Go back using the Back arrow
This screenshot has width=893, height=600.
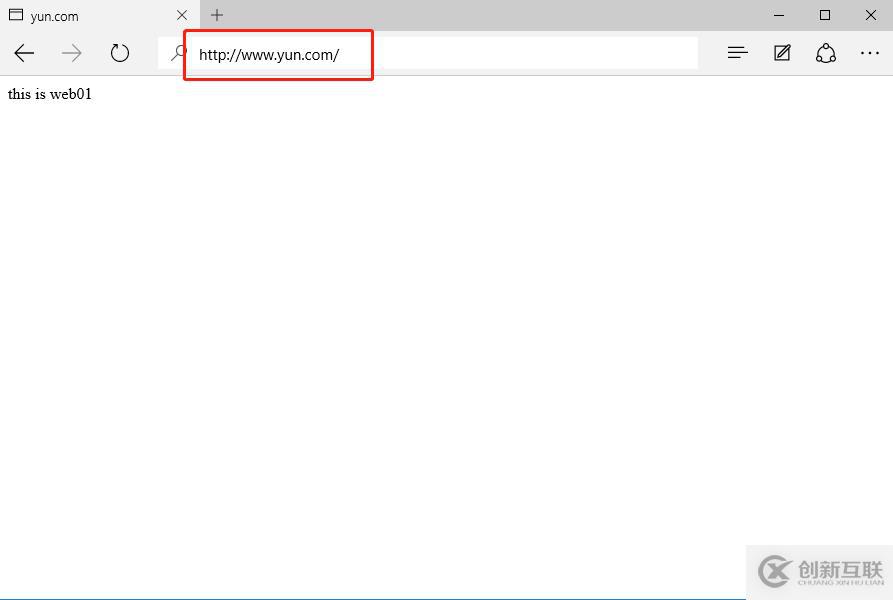click(24, 53)
